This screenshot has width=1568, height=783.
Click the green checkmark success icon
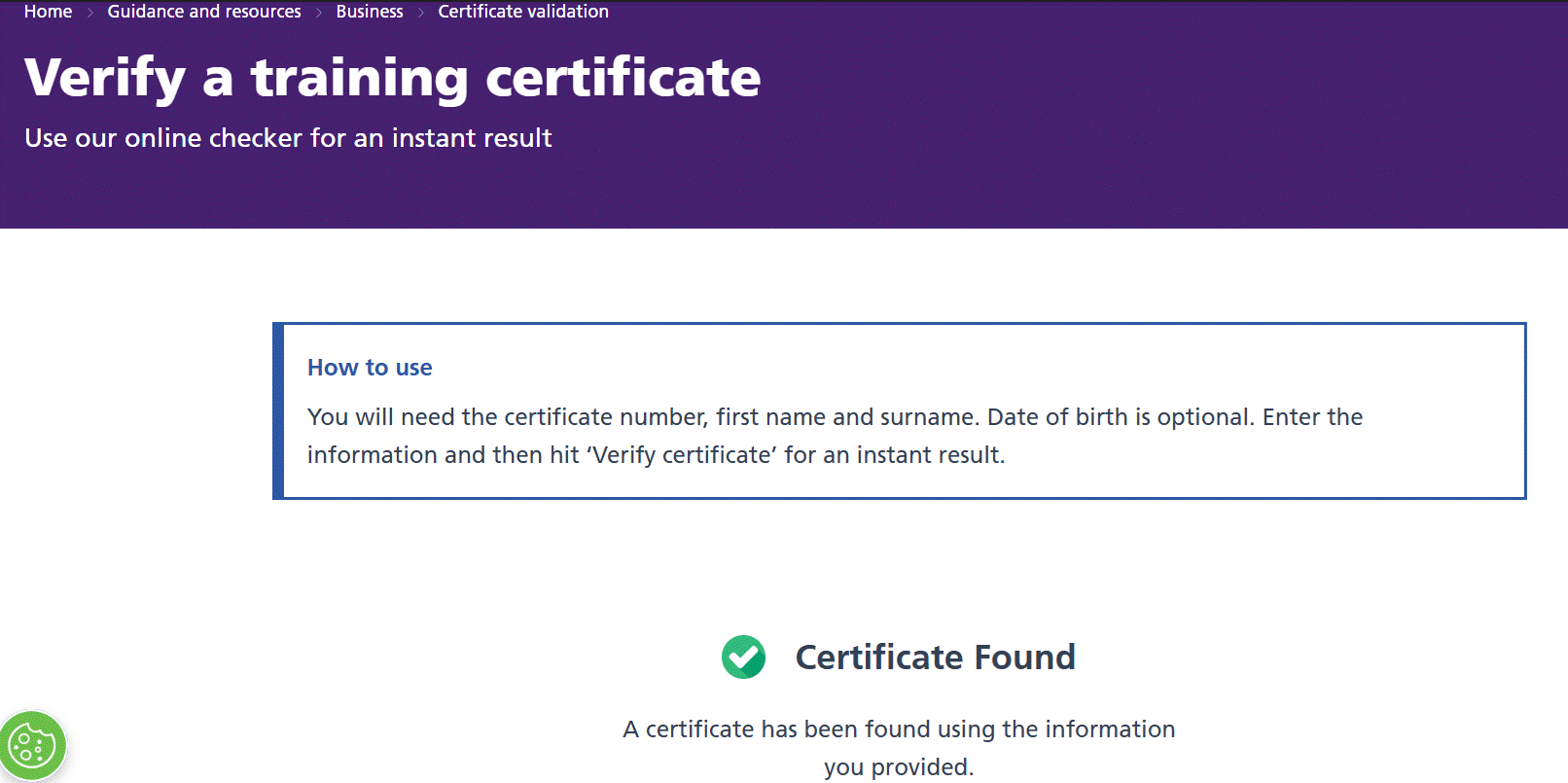743,658
